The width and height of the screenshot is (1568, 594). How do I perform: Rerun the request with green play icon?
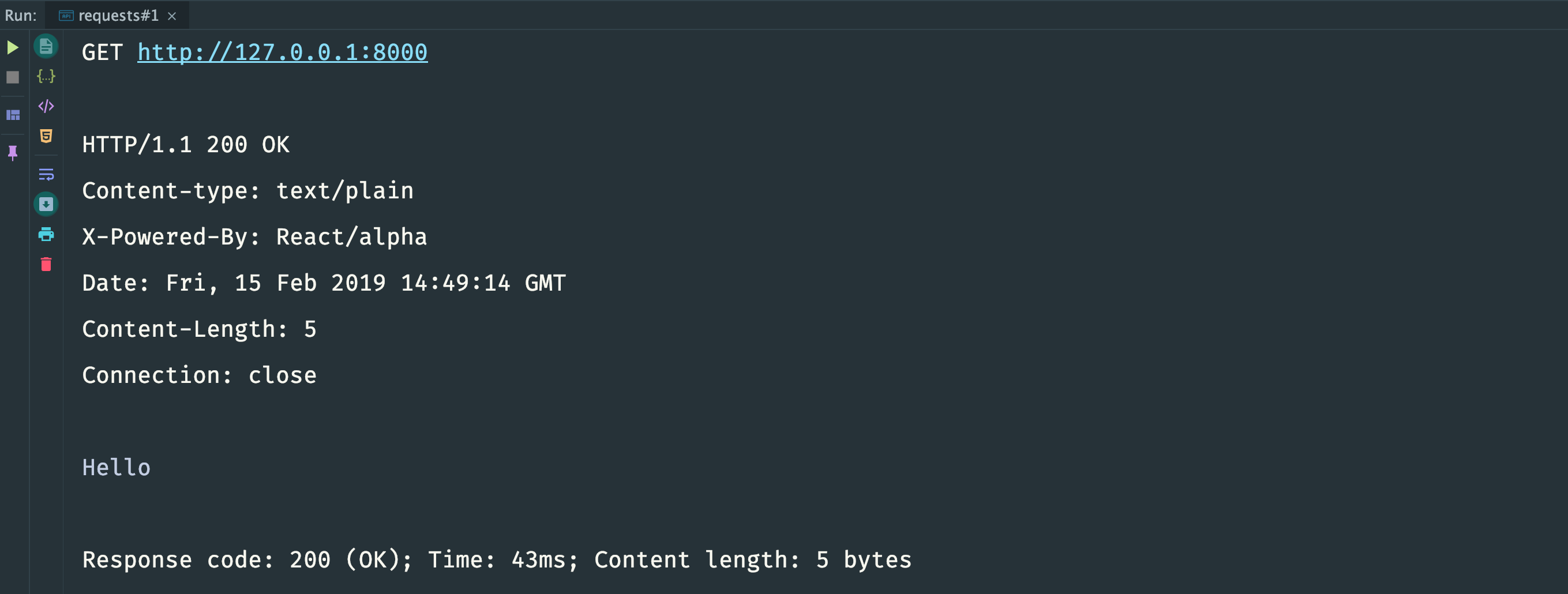point(13,47)
